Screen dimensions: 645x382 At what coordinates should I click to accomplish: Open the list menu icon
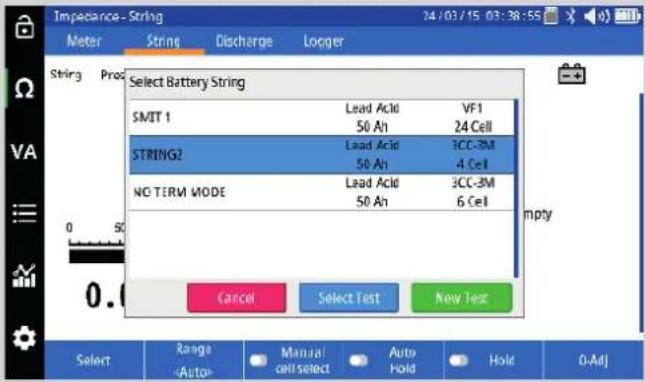[x=24, y=213]
